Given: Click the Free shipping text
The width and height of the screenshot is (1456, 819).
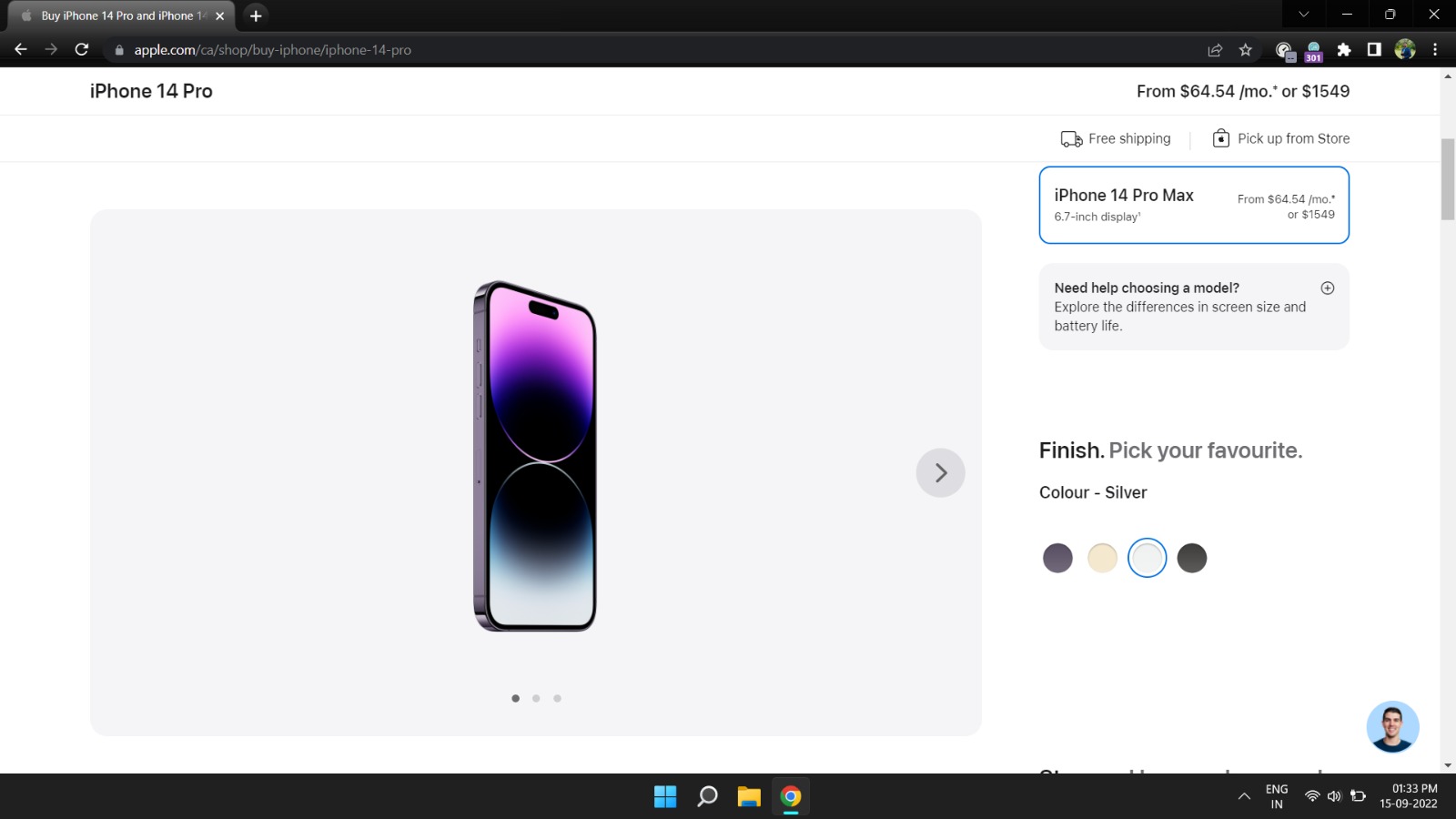Looking at the screenshot, I should (x=1129, y=138).
